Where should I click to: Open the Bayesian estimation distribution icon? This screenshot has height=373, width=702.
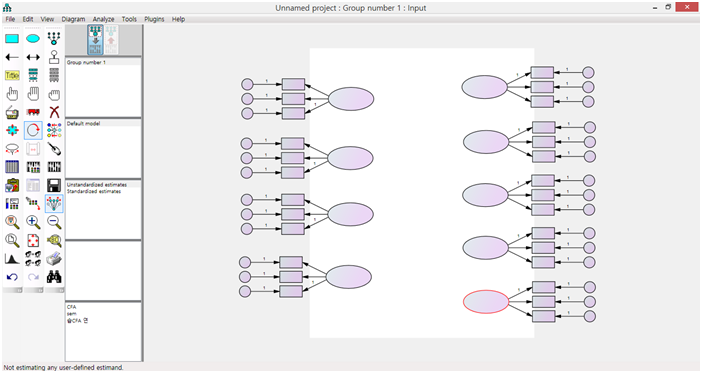(12, 259)
